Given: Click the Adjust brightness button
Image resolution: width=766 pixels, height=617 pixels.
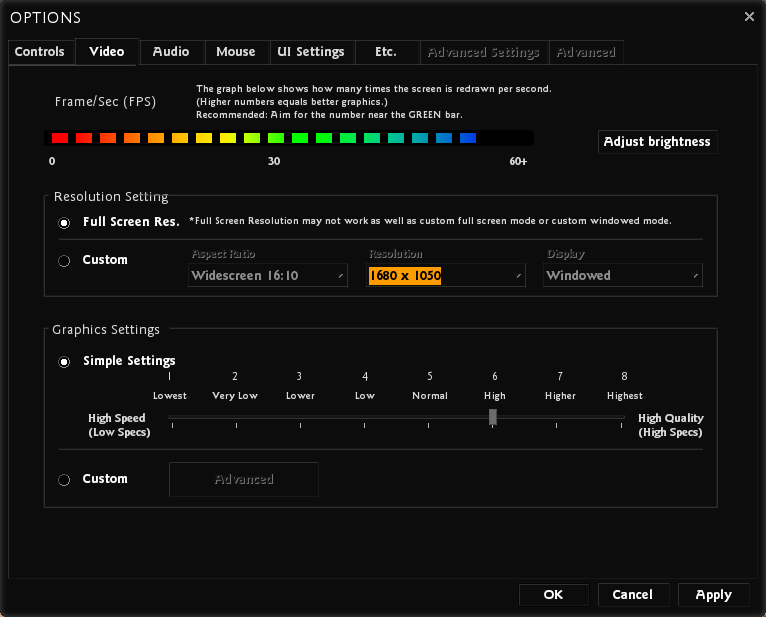Looking at the screenshot, I should click(x=657, y=142).
